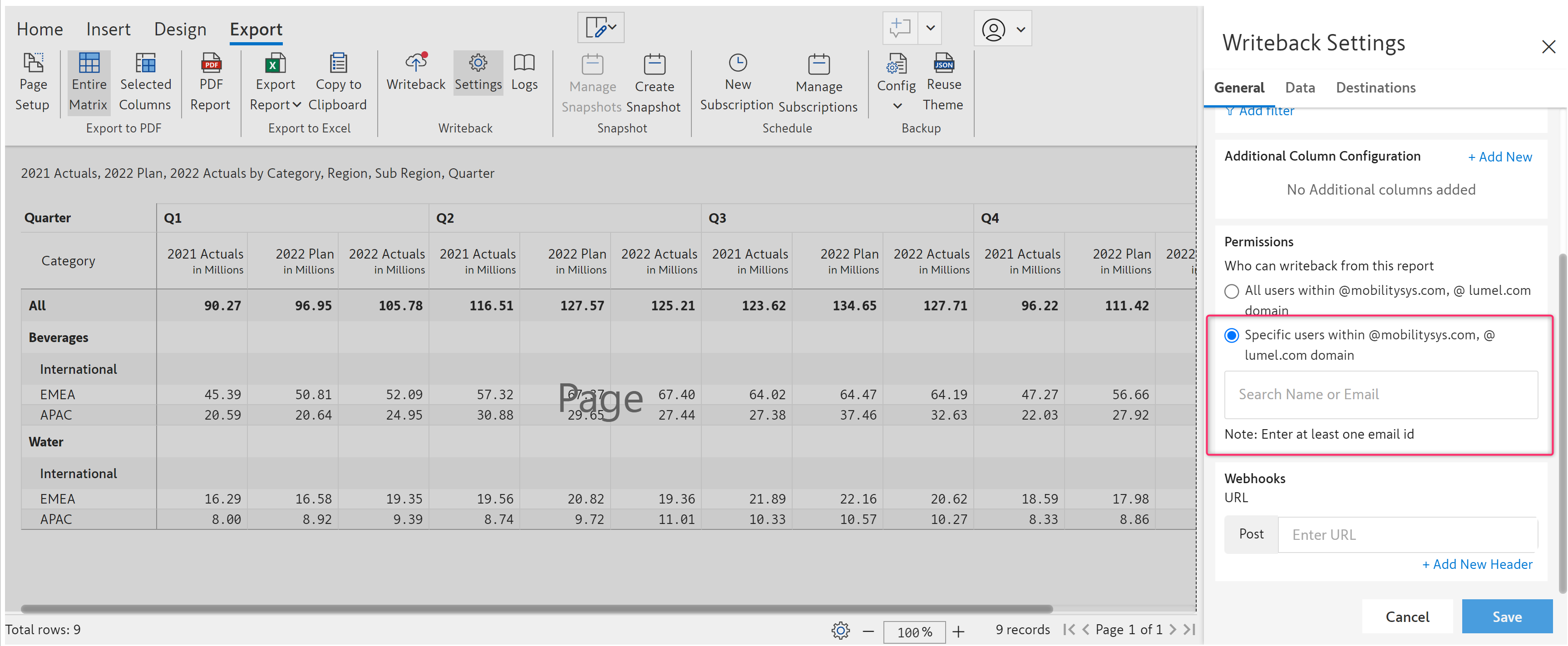Click Copy to Clipboard icon
1568x646 pixels.
click(338, 63)
